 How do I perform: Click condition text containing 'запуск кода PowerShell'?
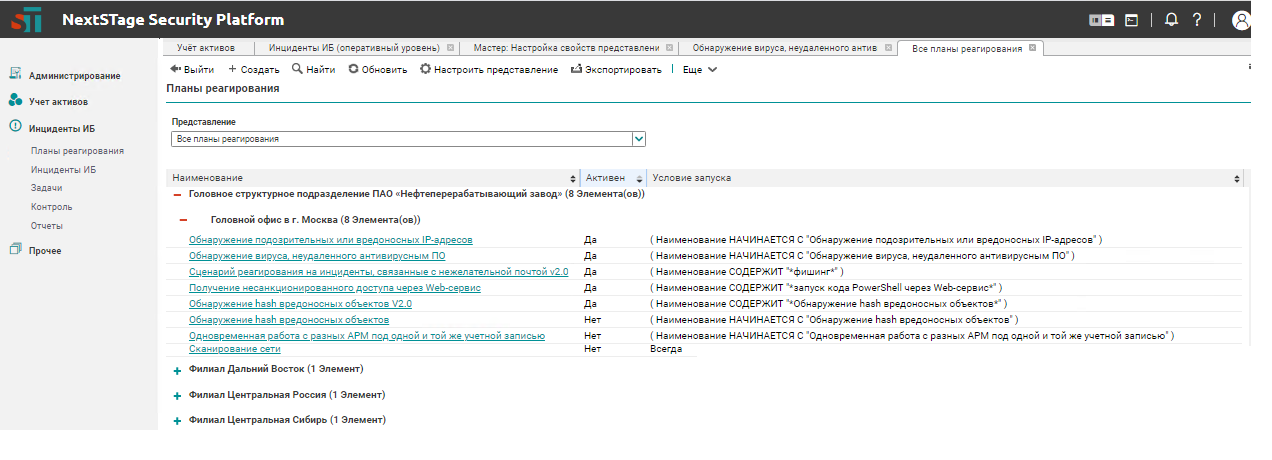click(826, 287)
